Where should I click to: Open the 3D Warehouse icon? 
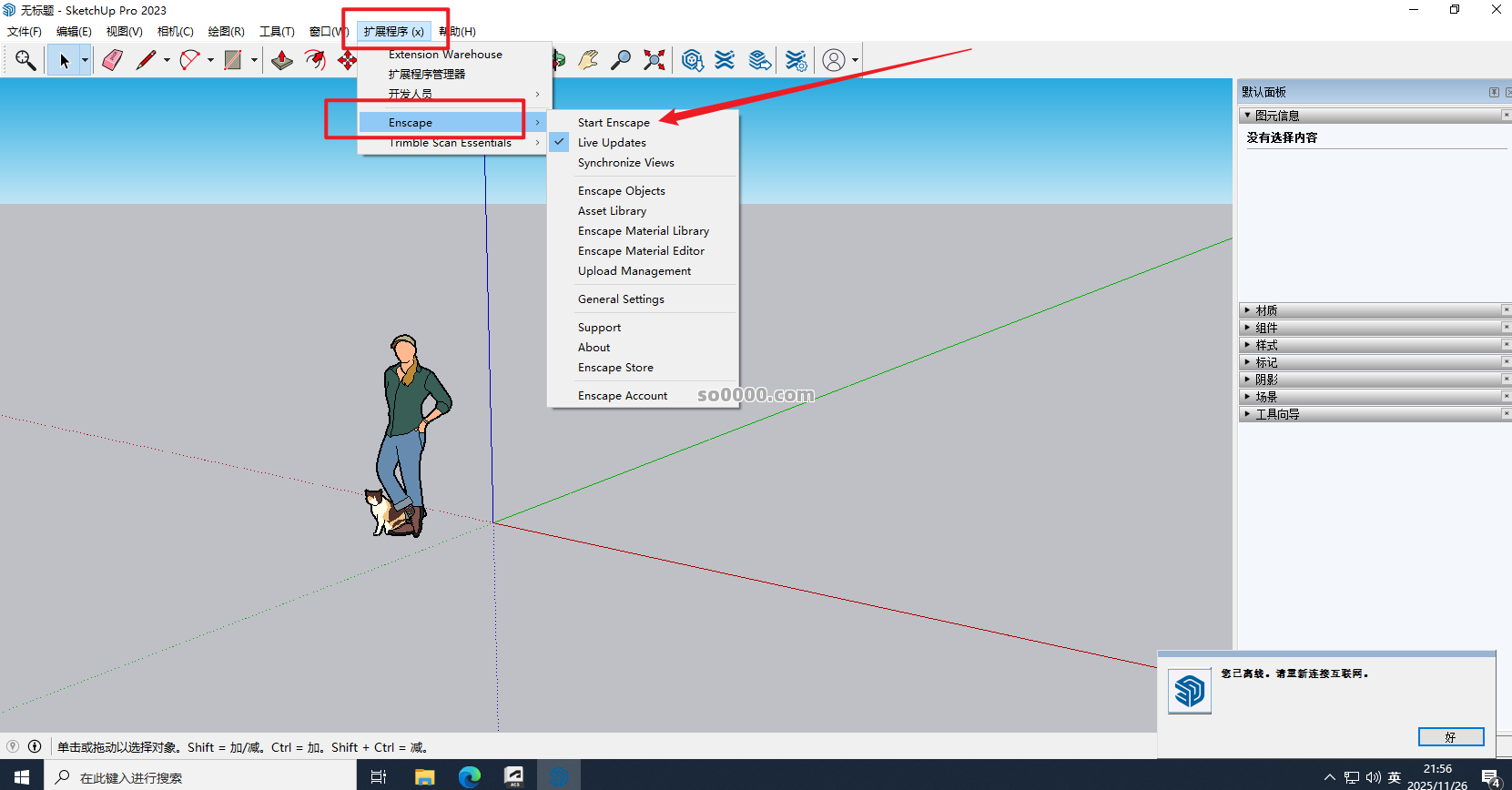tap(692, 60)
